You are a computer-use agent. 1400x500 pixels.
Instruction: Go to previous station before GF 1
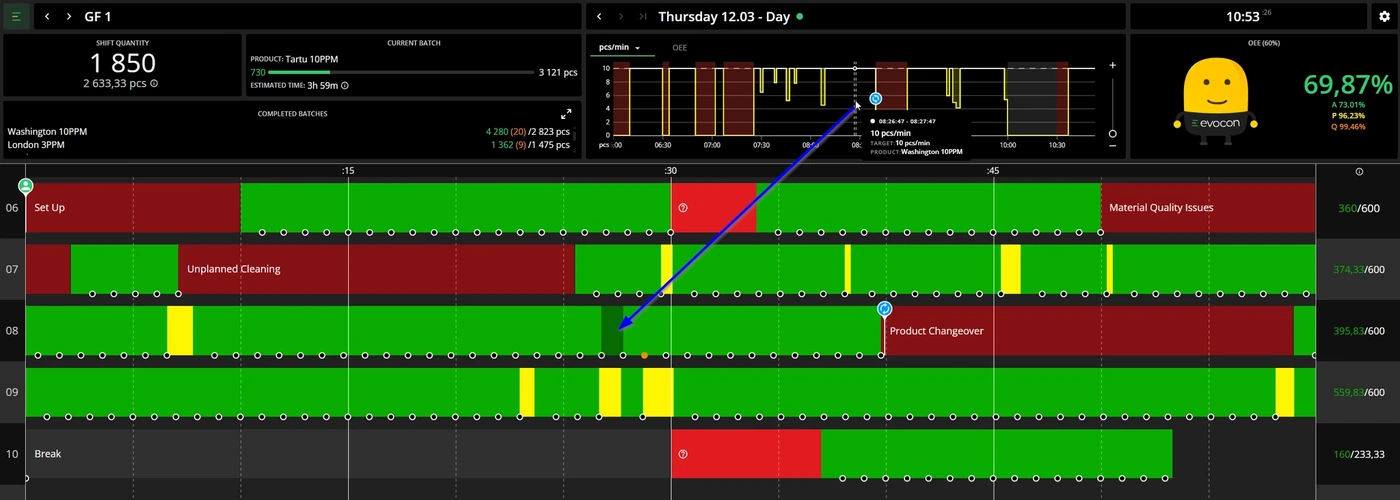pyautogui.click(x=48, y=17)
